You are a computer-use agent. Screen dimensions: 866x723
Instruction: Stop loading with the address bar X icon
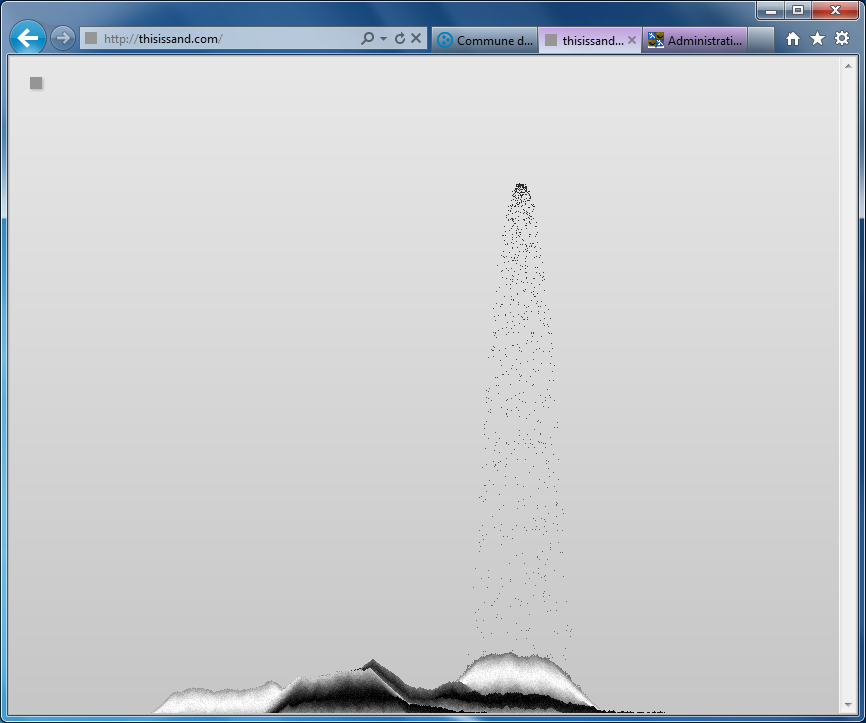[416, 38]
